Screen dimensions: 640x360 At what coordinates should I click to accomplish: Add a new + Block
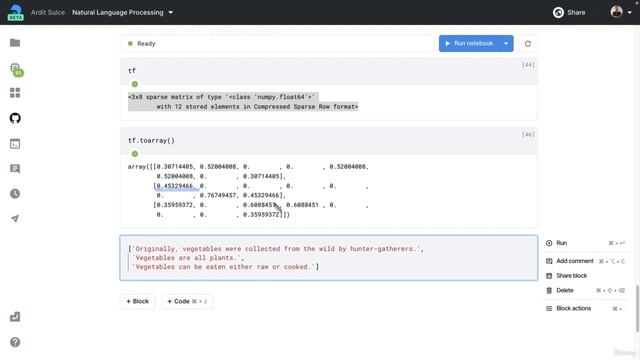tap(138, 301)
